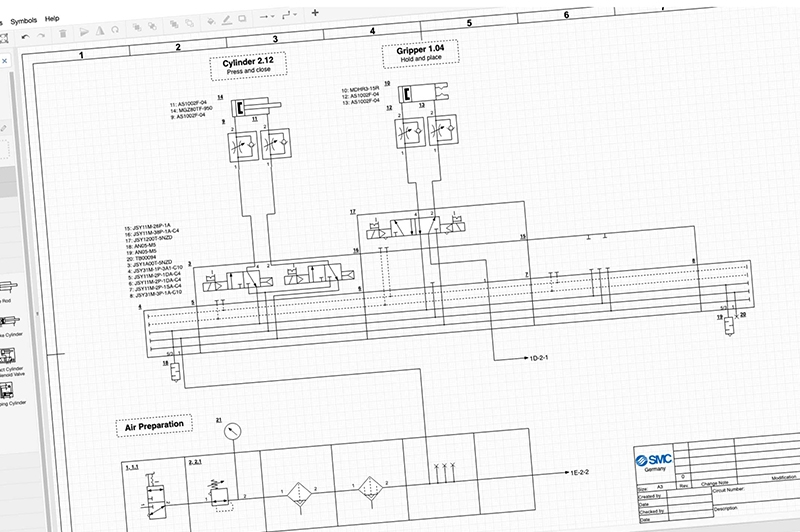Open the Help menu
This screenshot has width=800, height=532.
52,19
